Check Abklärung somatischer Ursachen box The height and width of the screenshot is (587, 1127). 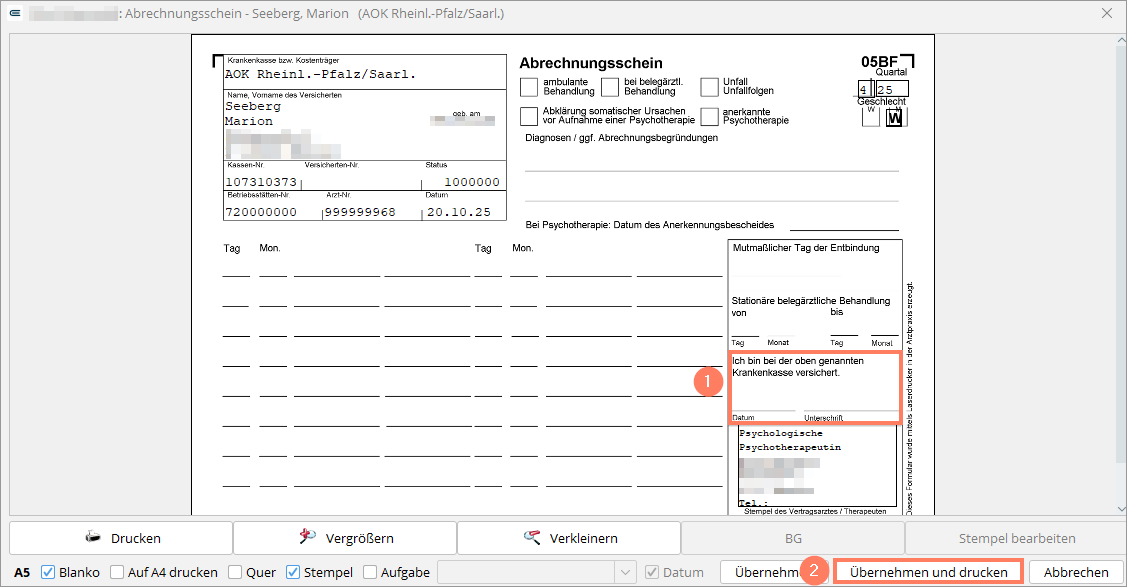(529, 116)
